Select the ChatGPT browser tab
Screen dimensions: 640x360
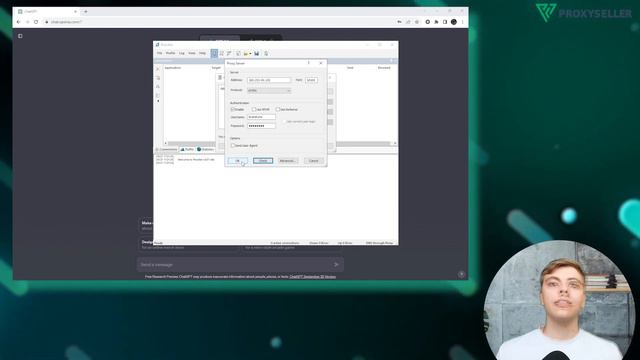(x=47, y=11)
